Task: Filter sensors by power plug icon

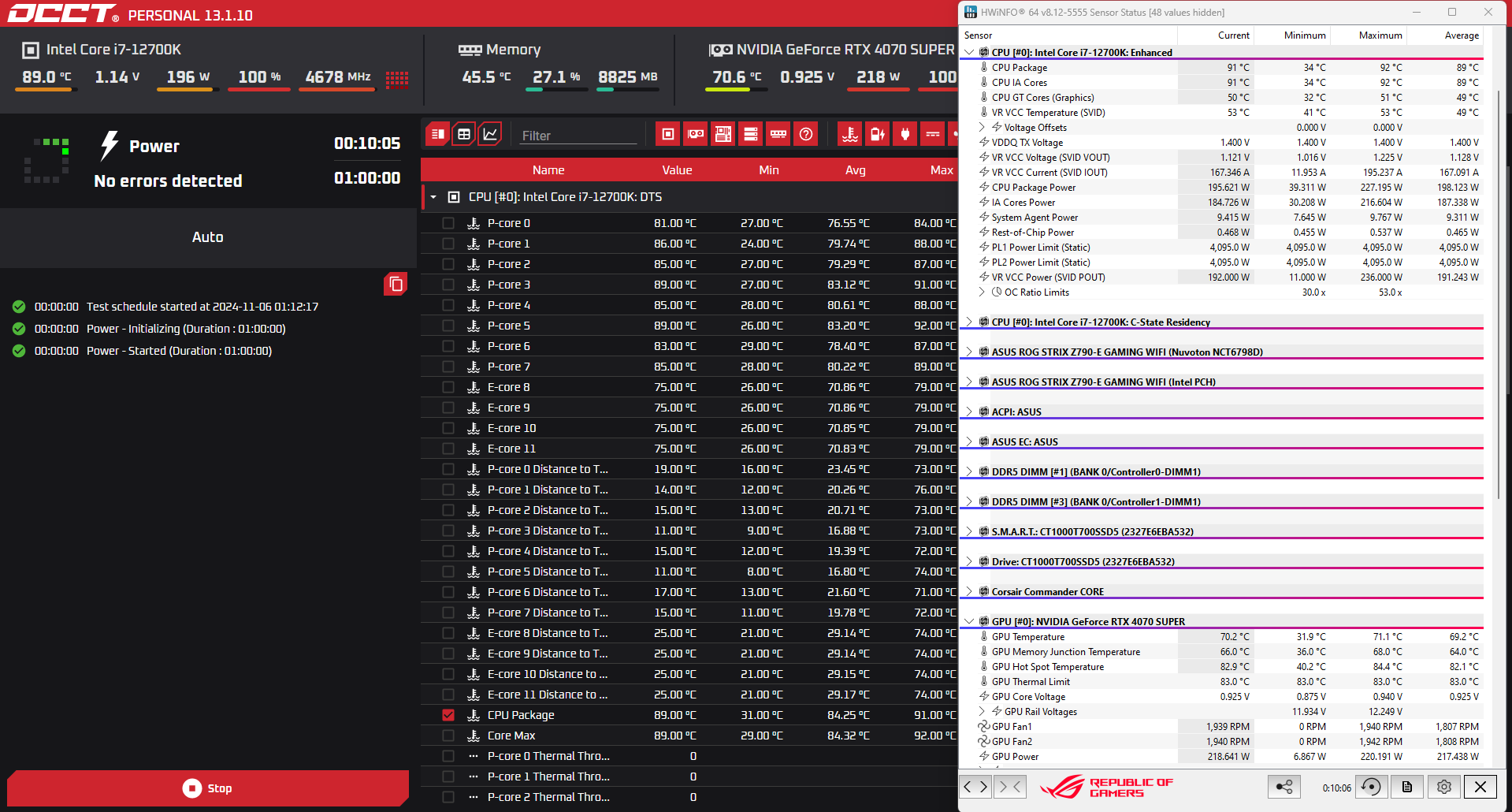Action: 905,134
